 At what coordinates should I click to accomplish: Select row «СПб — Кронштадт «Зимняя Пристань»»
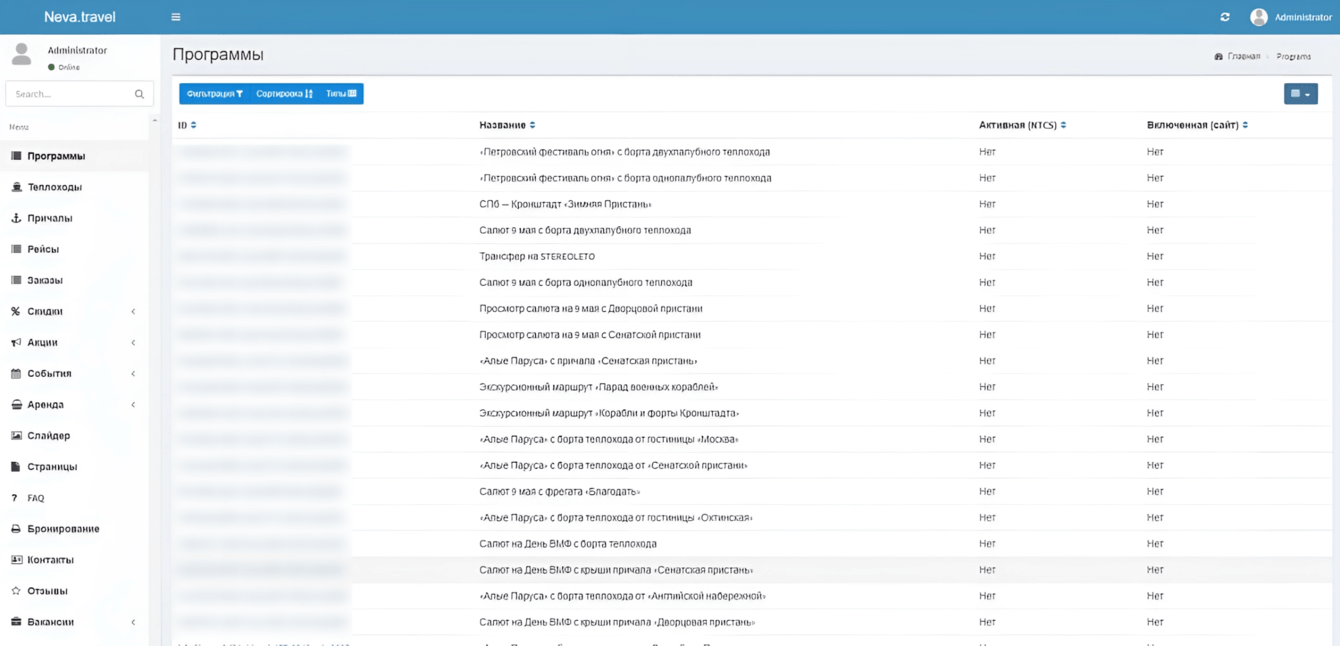[751, 204]
